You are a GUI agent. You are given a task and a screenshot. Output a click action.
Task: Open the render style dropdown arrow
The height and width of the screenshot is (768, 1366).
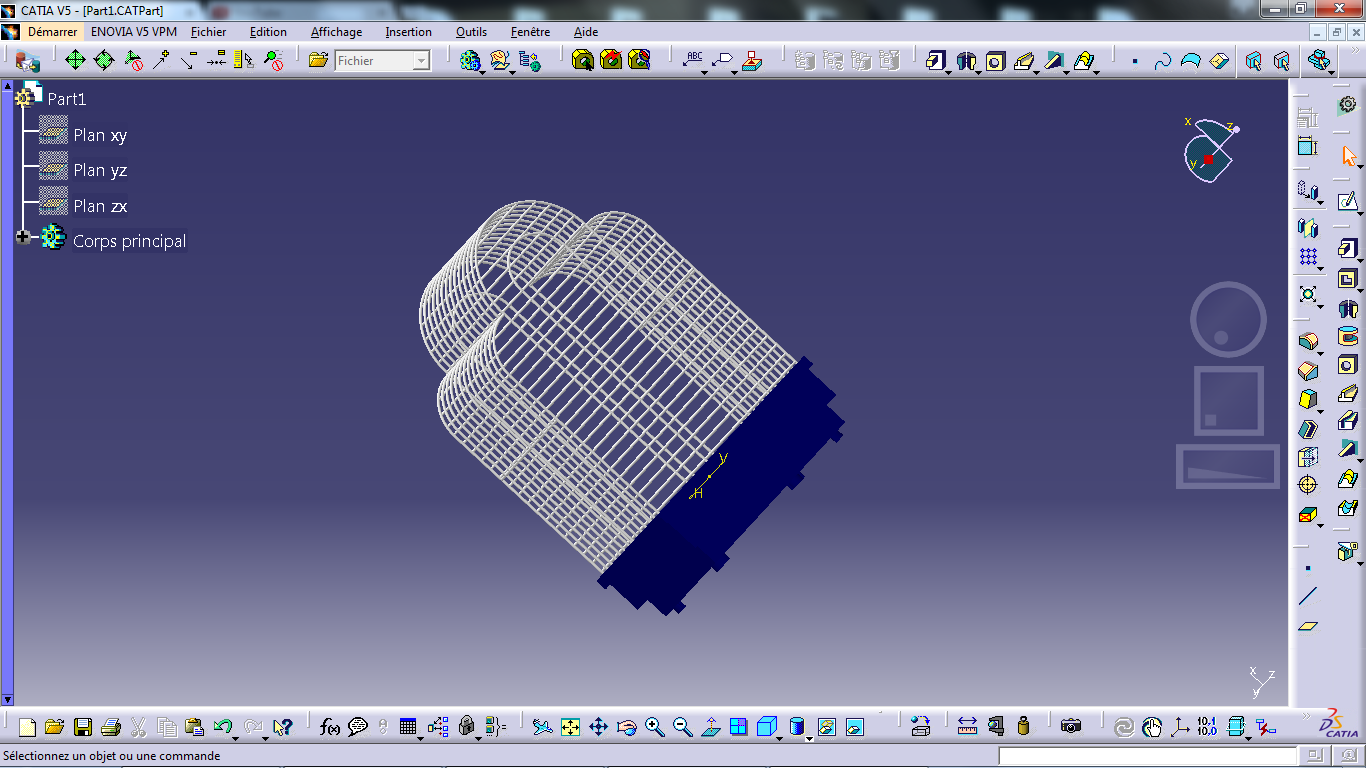click(808, 738)
